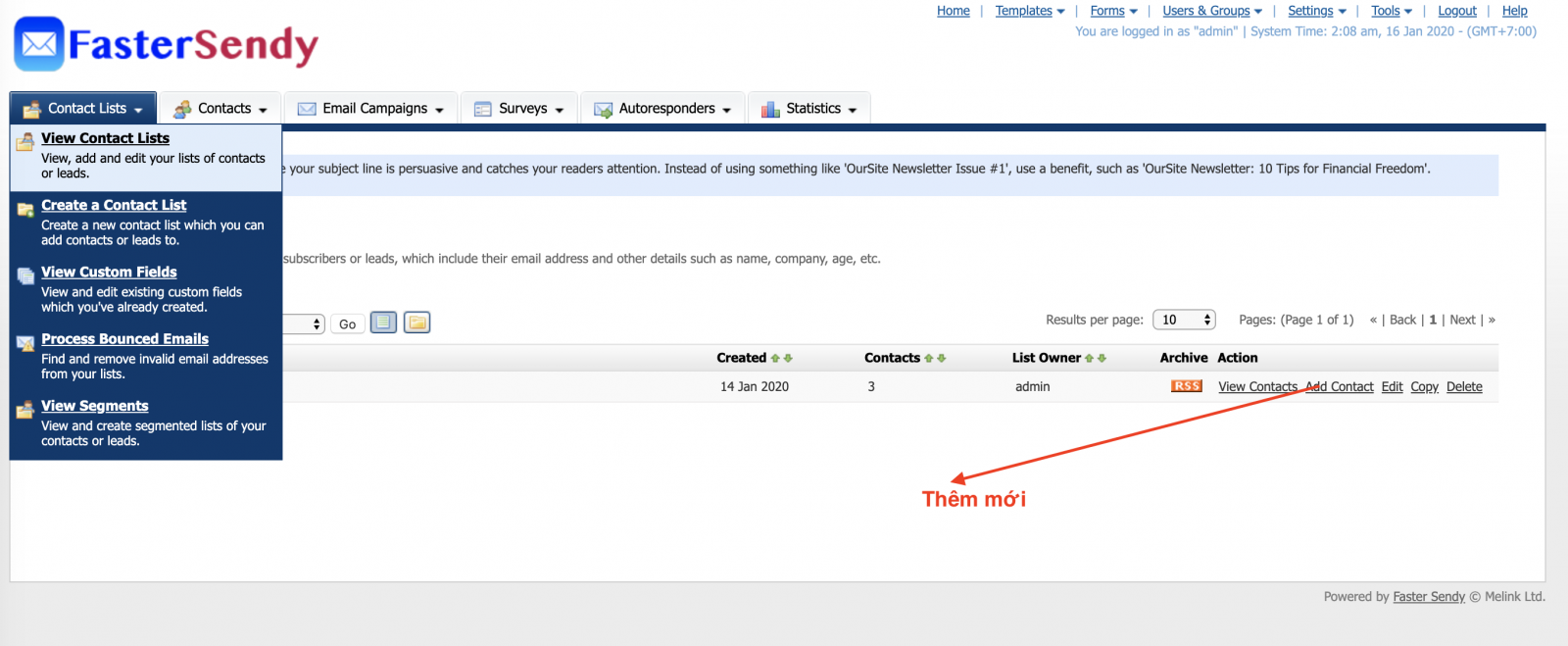Go to Next page in pagination

(x=1462, y=320)
